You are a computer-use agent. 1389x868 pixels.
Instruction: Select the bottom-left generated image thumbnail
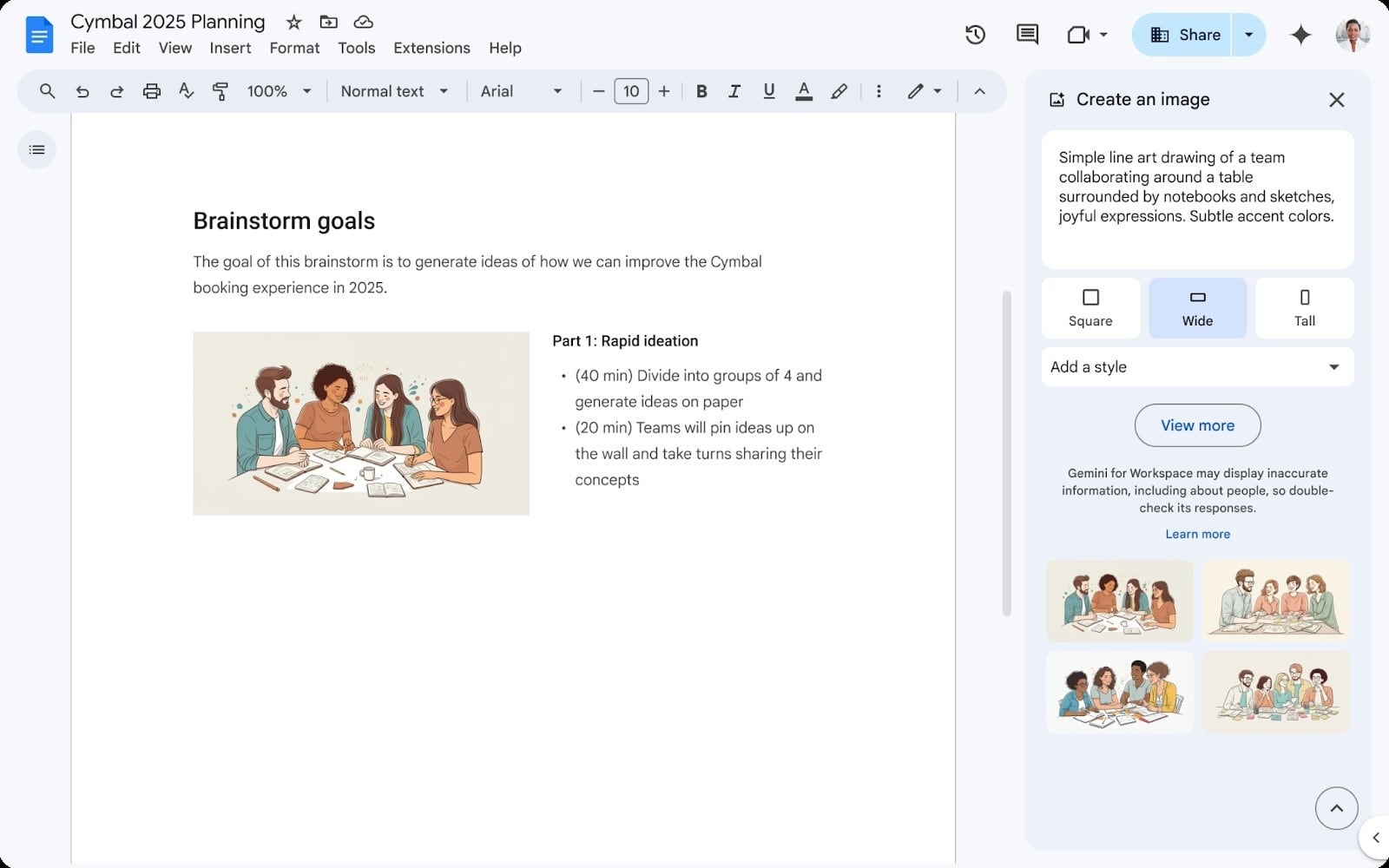tap(1119, 692)
